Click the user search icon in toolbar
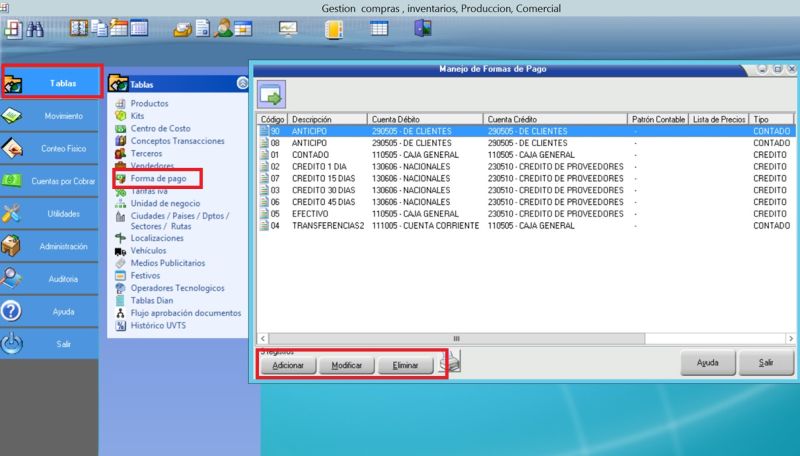The height and width of the screenshot is (456, 800). (225, 29)
